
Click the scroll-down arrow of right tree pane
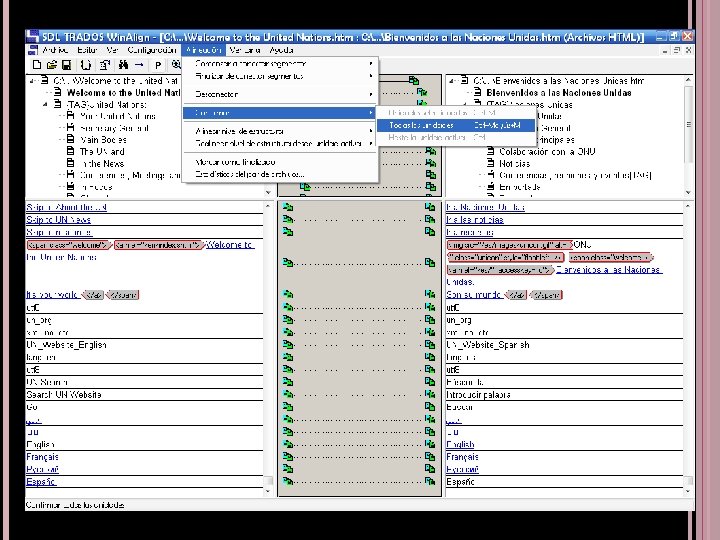pyautogui.click(x=688, y=192)
